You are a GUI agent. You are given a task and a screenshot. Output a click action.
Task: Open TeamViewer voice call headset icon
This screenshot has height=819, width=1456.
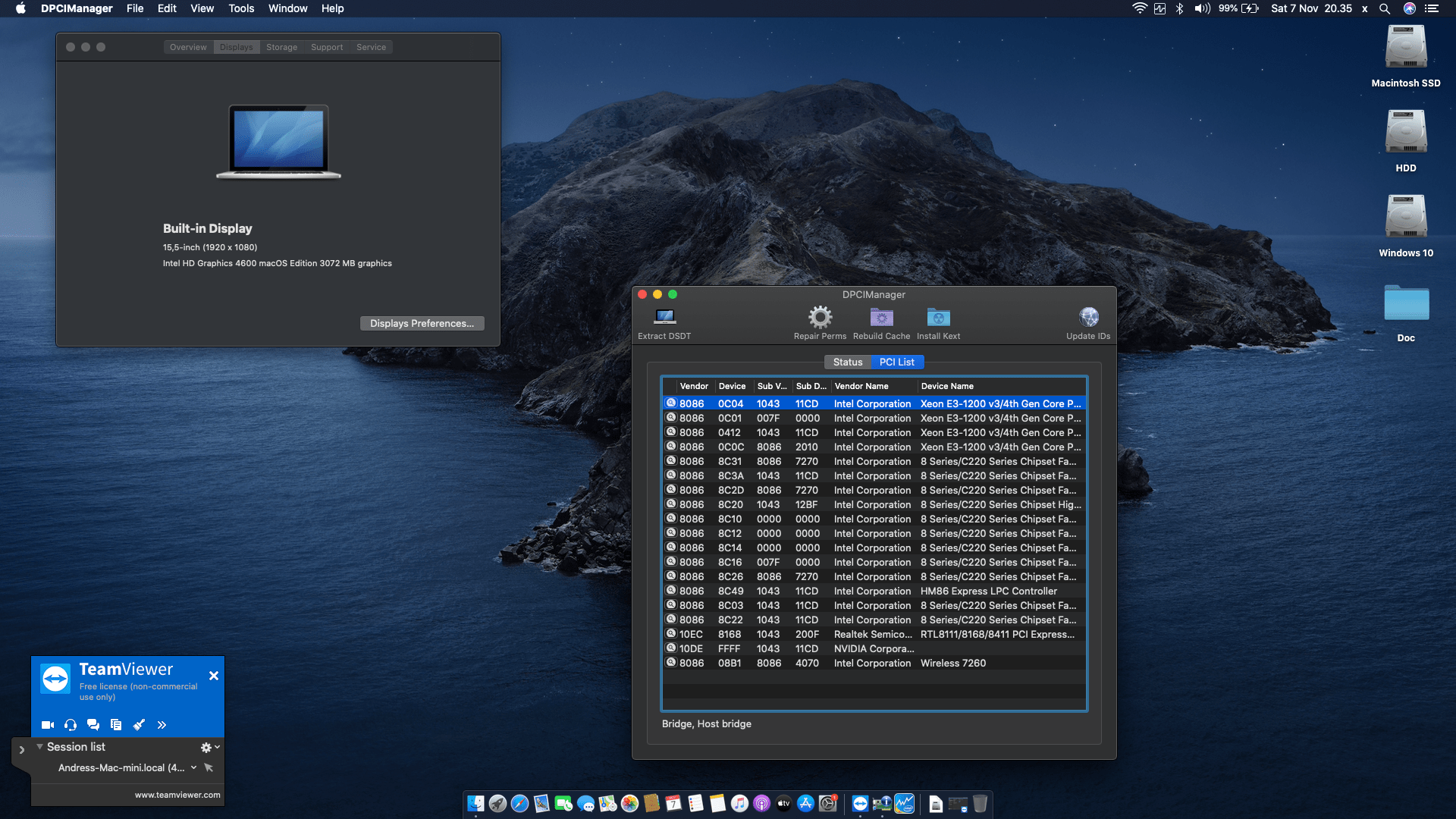click(x=71, y=725)
